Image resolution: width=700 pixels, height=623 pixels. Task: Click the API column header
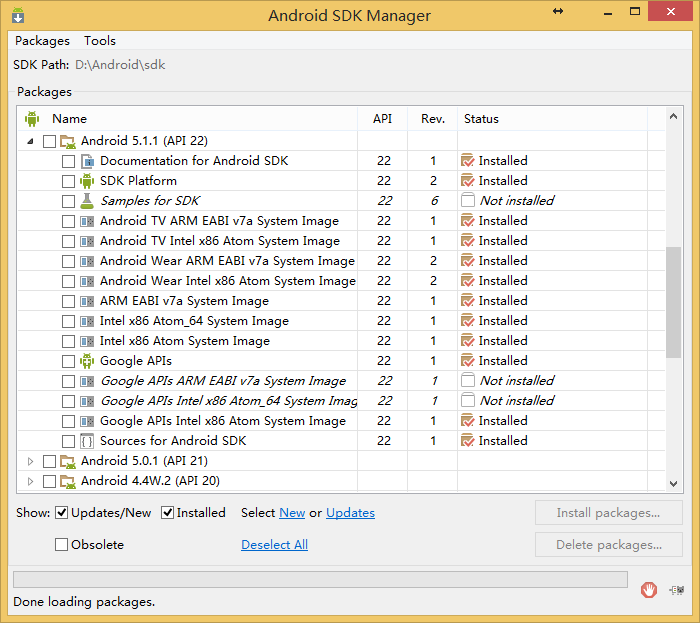click(x=383, y=119)
